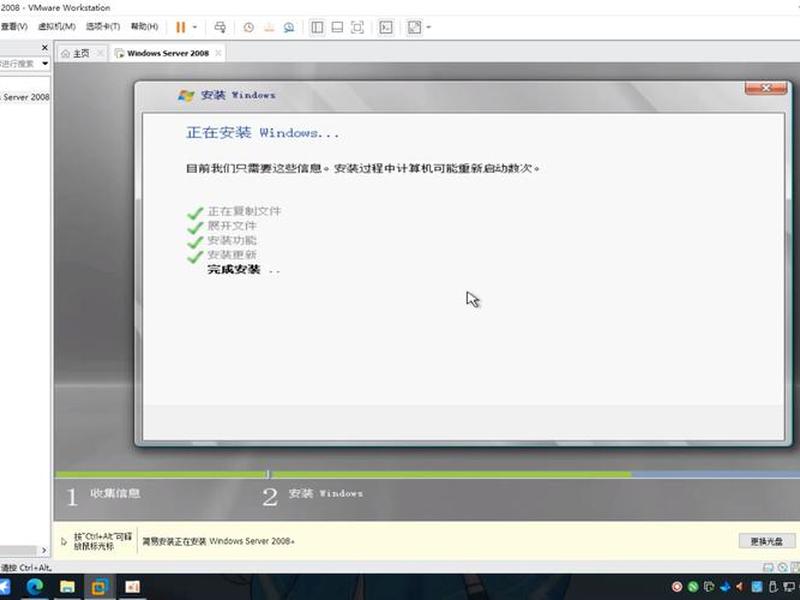Click the 正在复制文件 step
800x600 pixels.
pyautogui.click(x=244, y=211)
